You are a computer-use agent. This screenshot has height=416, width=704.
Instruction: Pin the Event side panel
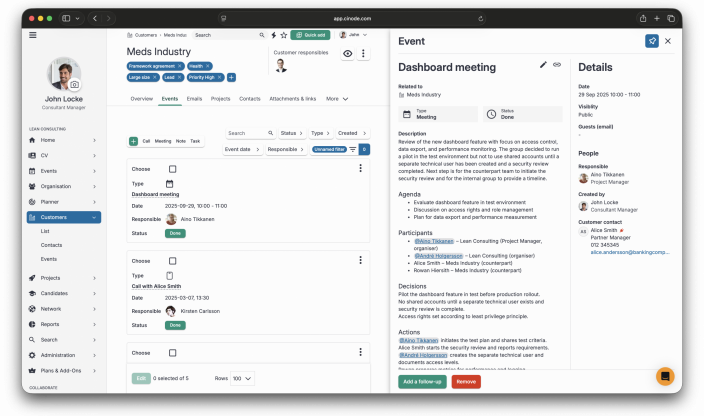tap(652, 41)
